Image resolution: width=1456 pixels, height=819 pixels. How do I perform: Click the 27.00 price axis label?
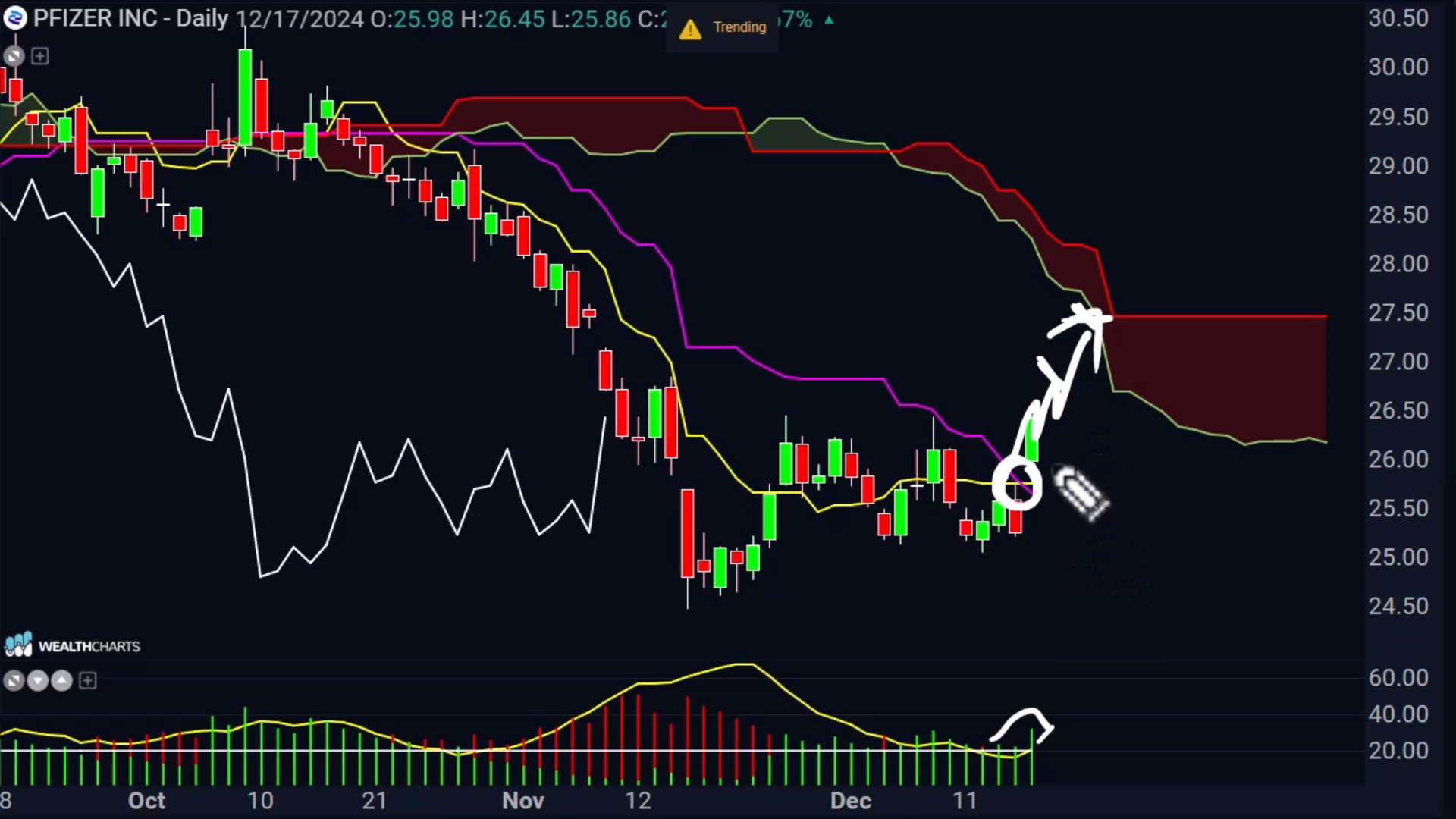[1398, 362]
